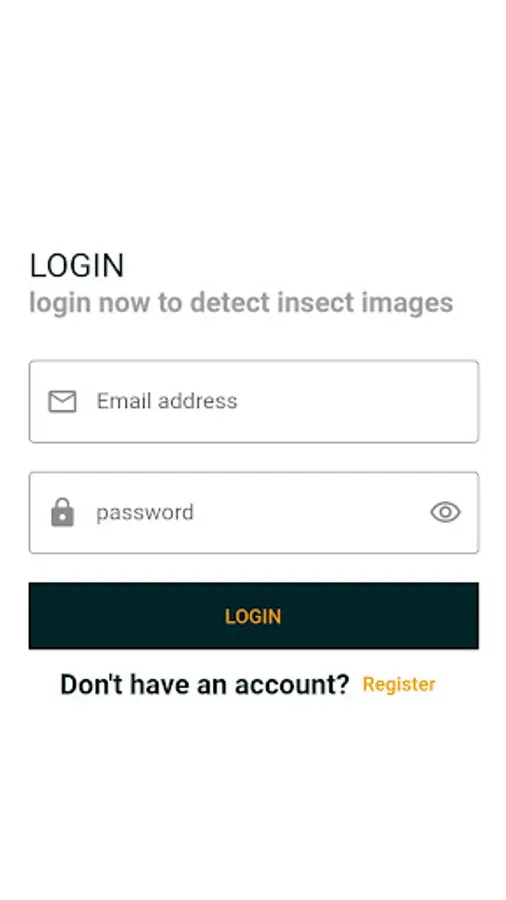Click the "login now to detect insect images" subtitle
This screenshot has width=506, height=900.
241,302
